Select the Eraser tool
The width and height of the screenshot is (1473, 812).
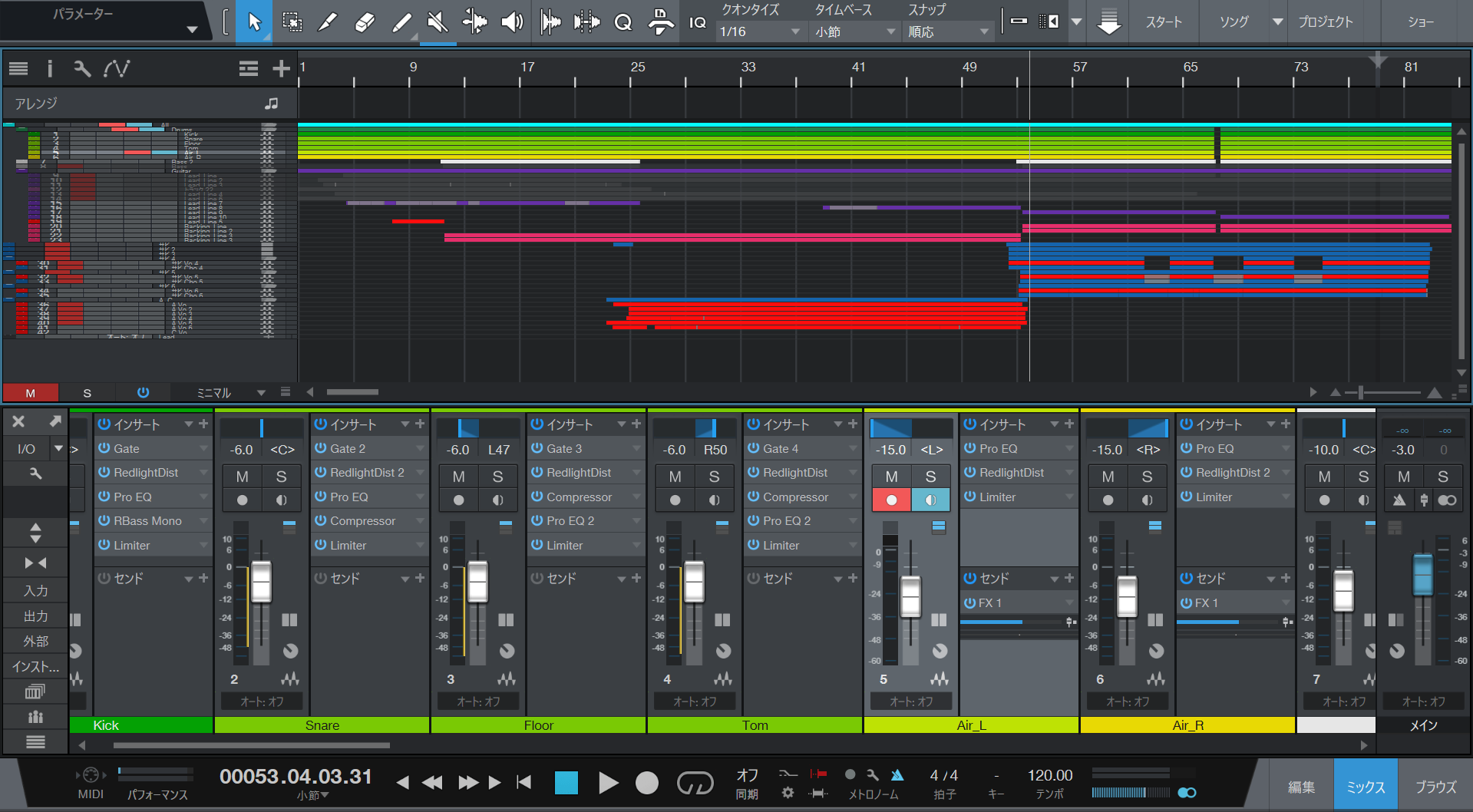point(365,21)
